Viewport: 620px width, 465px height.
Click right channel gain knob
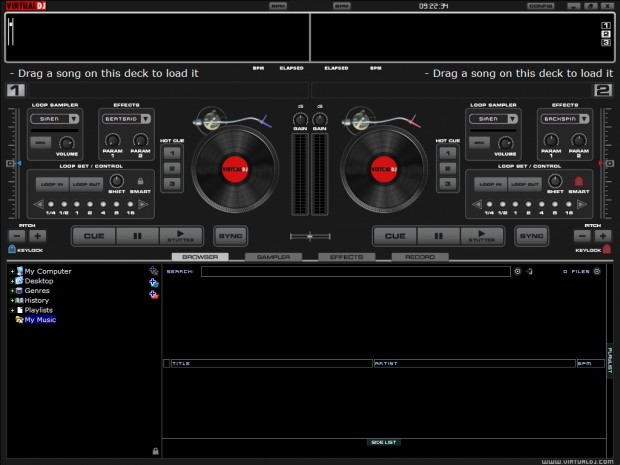point(319,119)
